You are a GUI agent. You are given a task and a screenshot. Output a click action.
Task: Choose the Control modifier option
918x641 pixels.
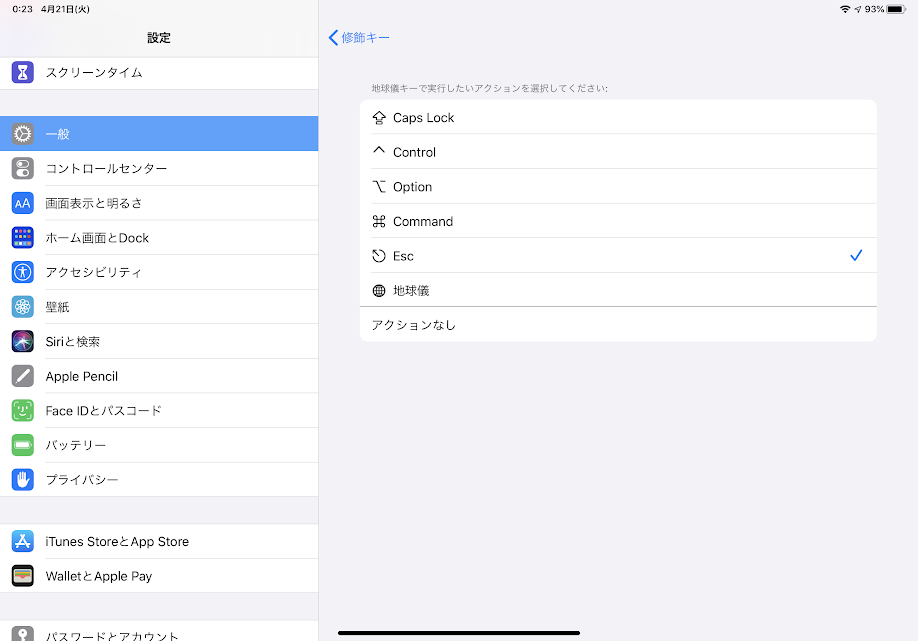618,152
